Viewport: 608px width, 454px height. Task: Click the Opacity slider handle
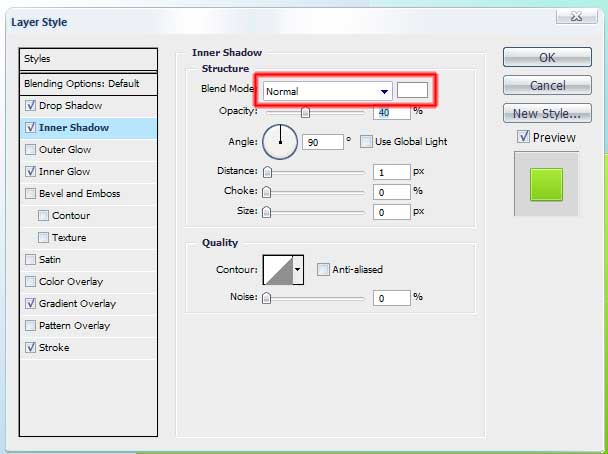point(305,114)
